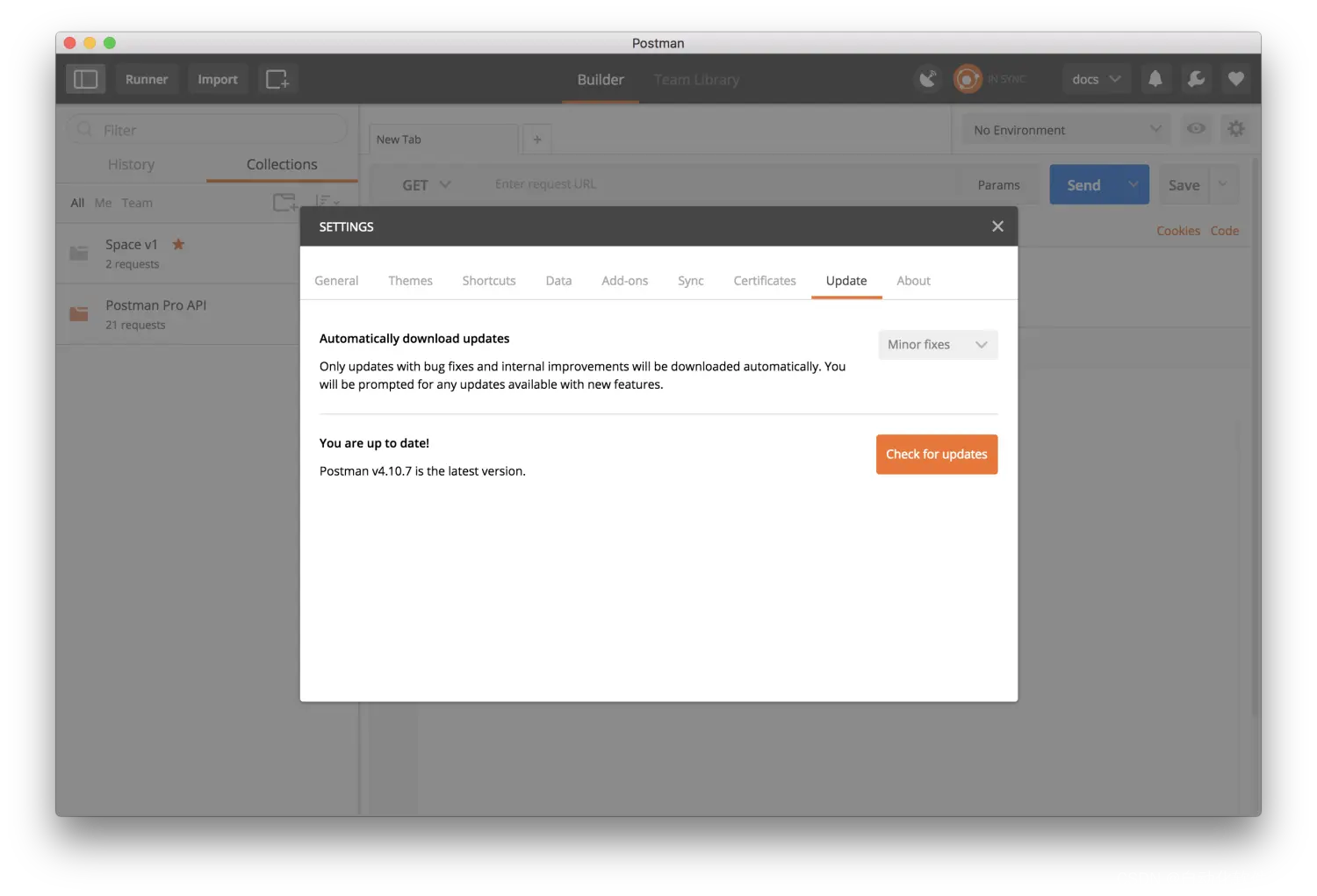Go to the About settings tab
Image resolution: width=1317 pixels, height=896 pixels.
click(913, 281)
